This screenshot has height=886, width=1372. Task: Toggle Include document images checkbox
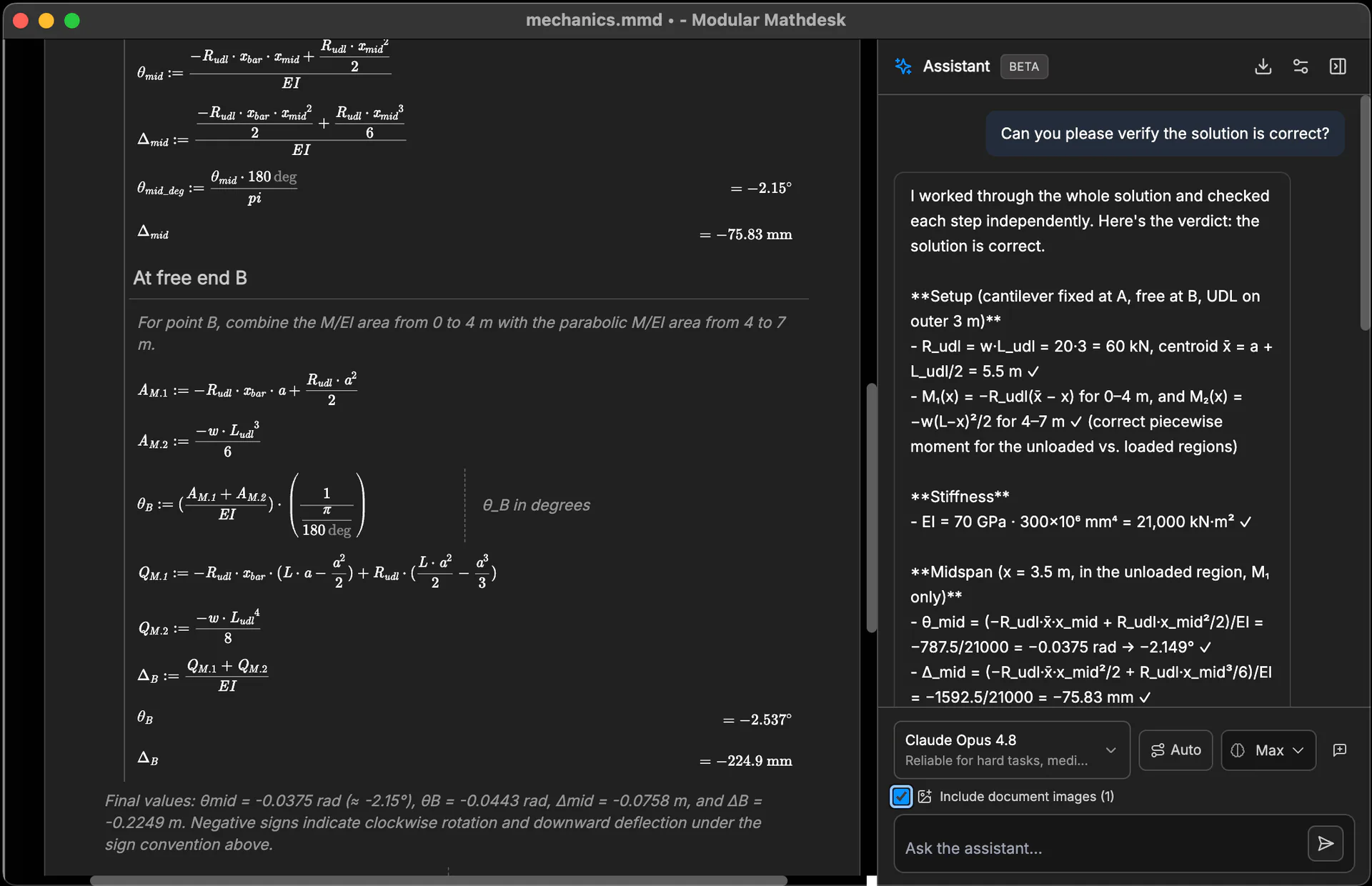pos(901,796)
